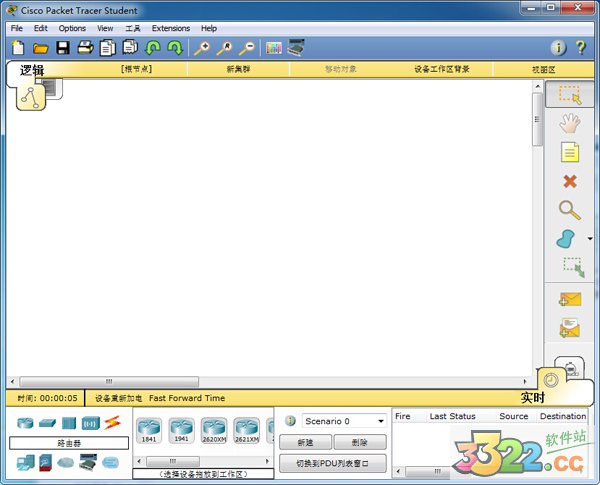The image size is (600, 485).
Task: Select the Wireless Devices category
Action: 90,423
